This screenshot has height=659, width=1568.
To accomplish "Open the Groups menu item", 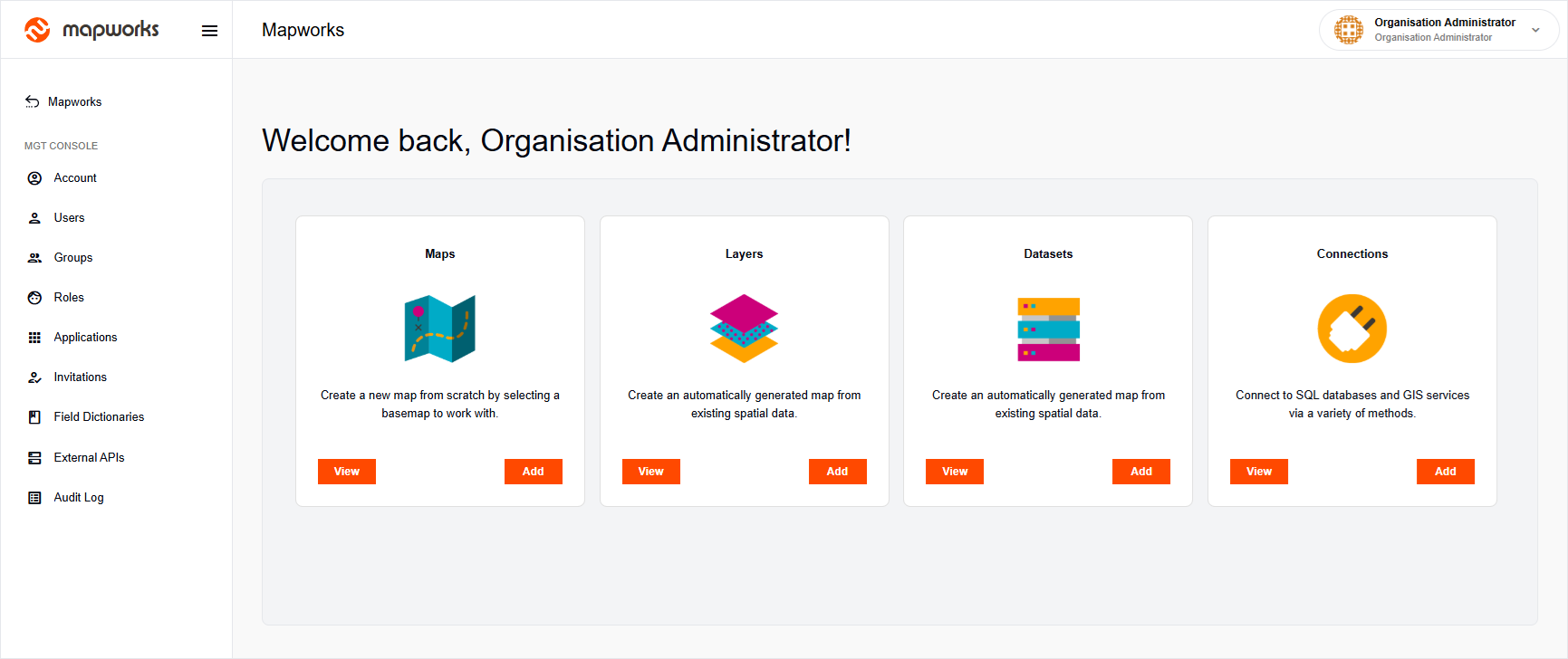I will click(x=73, y=258).
